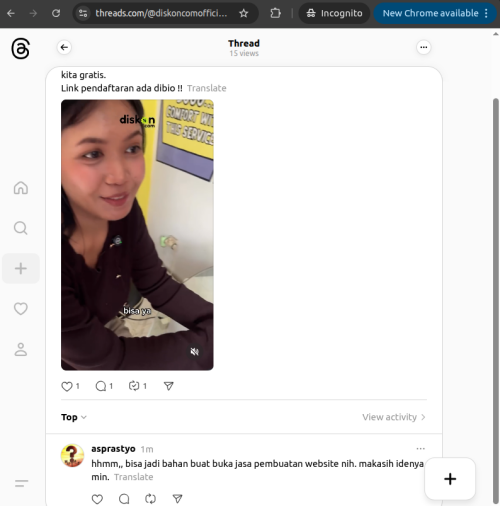Screen dimensions: 500x506
Task: Open View activity
Action: (x=394, y=417)
